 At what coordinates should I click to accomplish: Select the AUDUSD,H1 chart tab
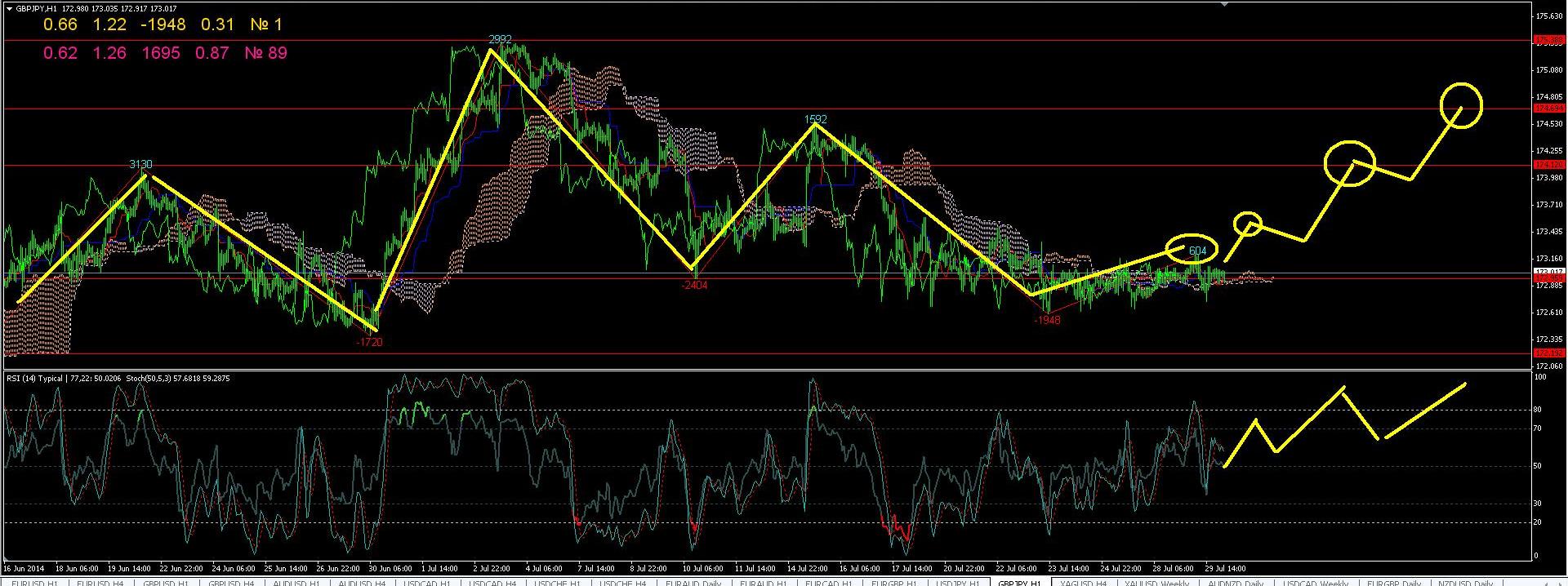click(x=296, y=583)
